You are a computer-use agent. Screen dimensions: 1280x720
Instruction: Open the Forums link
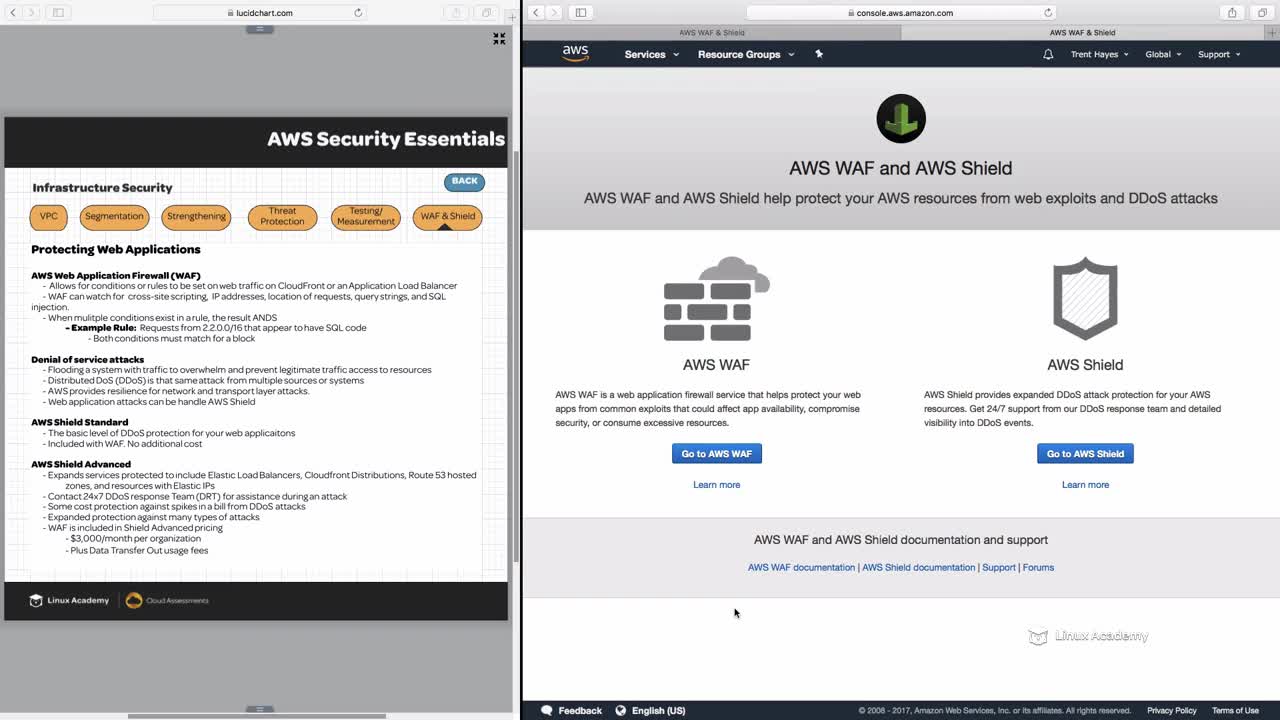click(x=1038, y=568)
